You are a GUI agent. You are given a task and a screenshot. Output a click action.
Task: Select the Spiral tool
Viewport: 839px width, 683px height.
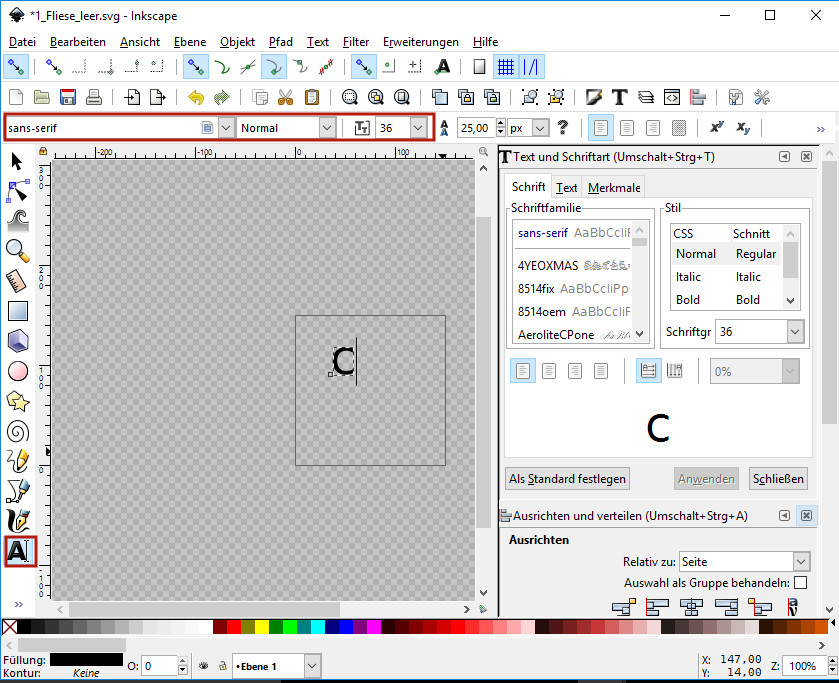pyautogui.click(x=18, y=431)
